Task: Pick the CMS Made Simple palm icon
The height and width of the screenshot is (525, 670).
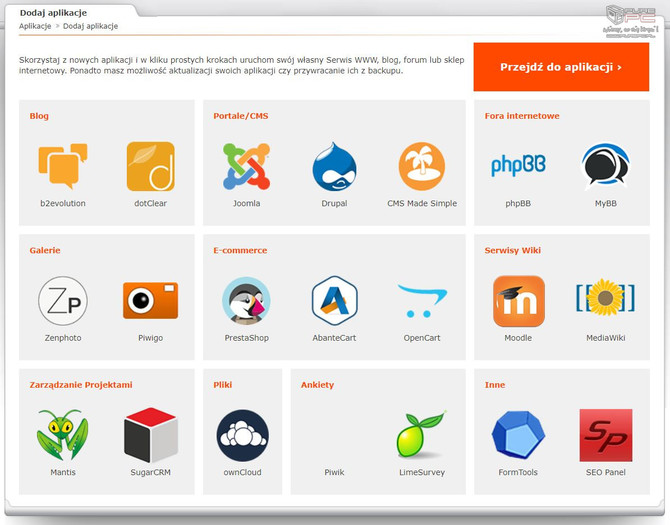Action: coord(422,166)
